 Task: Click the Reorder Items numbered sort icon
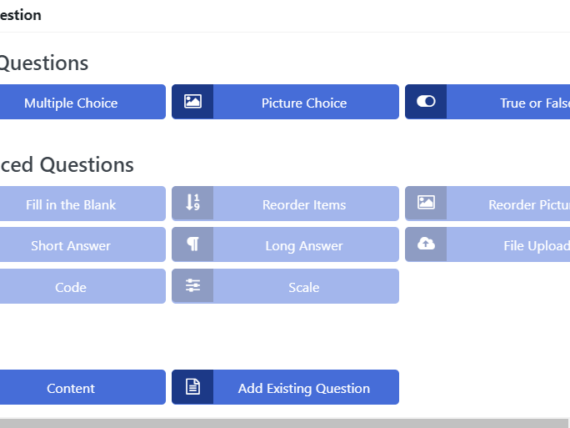(x=193, y=203)
